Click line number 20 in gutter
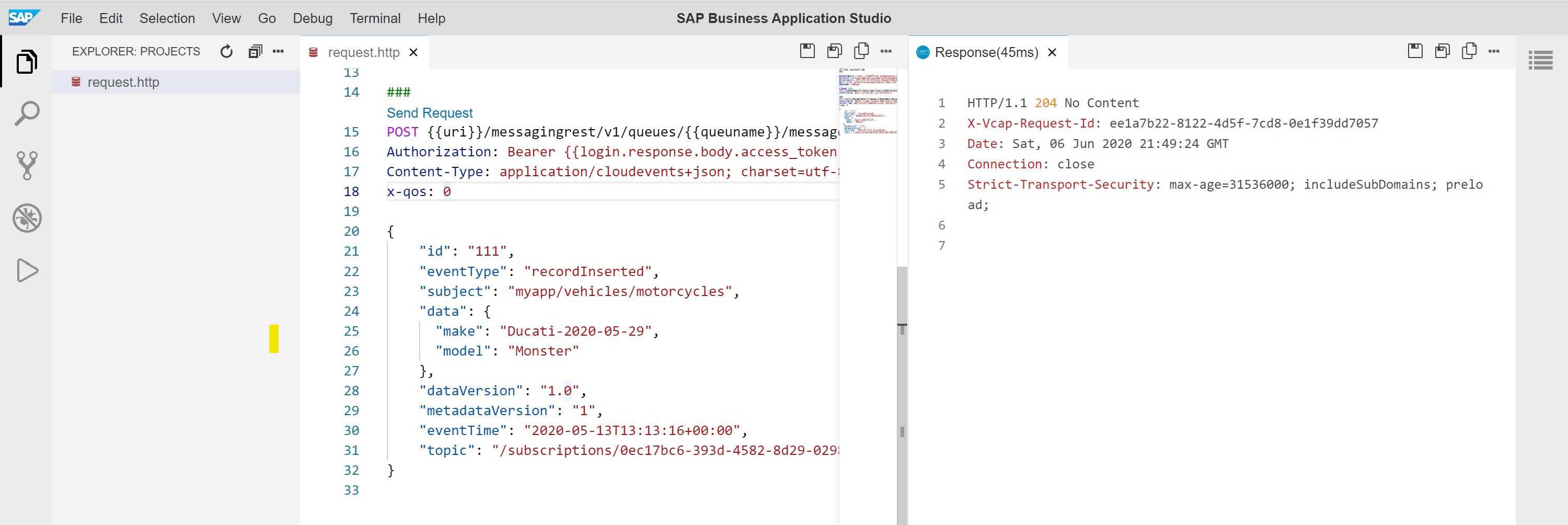This screenshot has width=1568, height=525. (x=351, y=232)
